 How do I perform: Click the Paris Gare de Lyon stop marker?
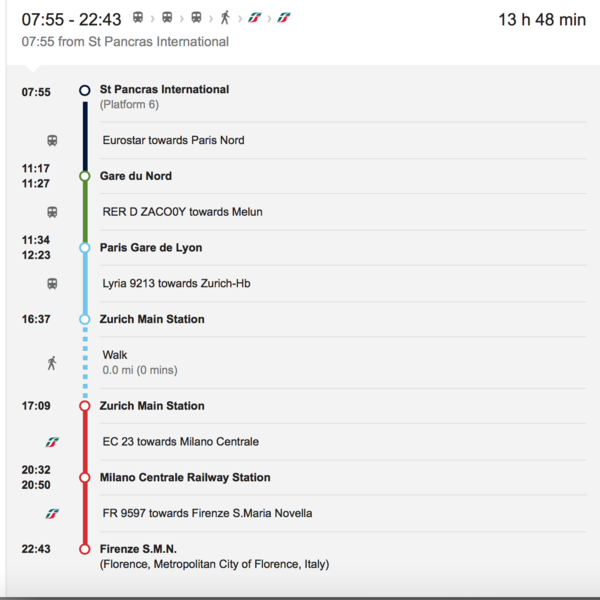point(85,248)
